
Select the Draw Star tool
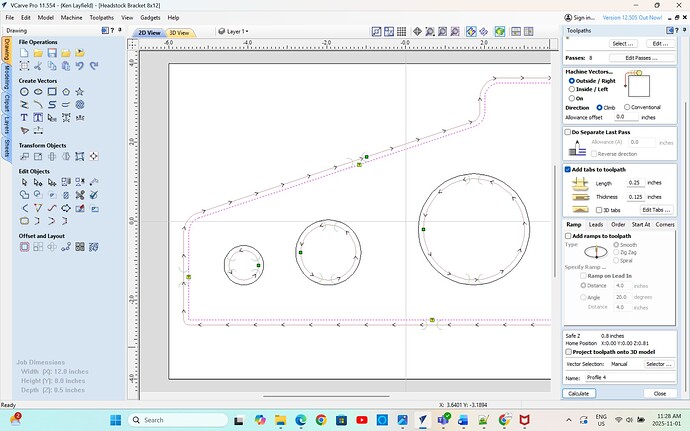[80, 92]
